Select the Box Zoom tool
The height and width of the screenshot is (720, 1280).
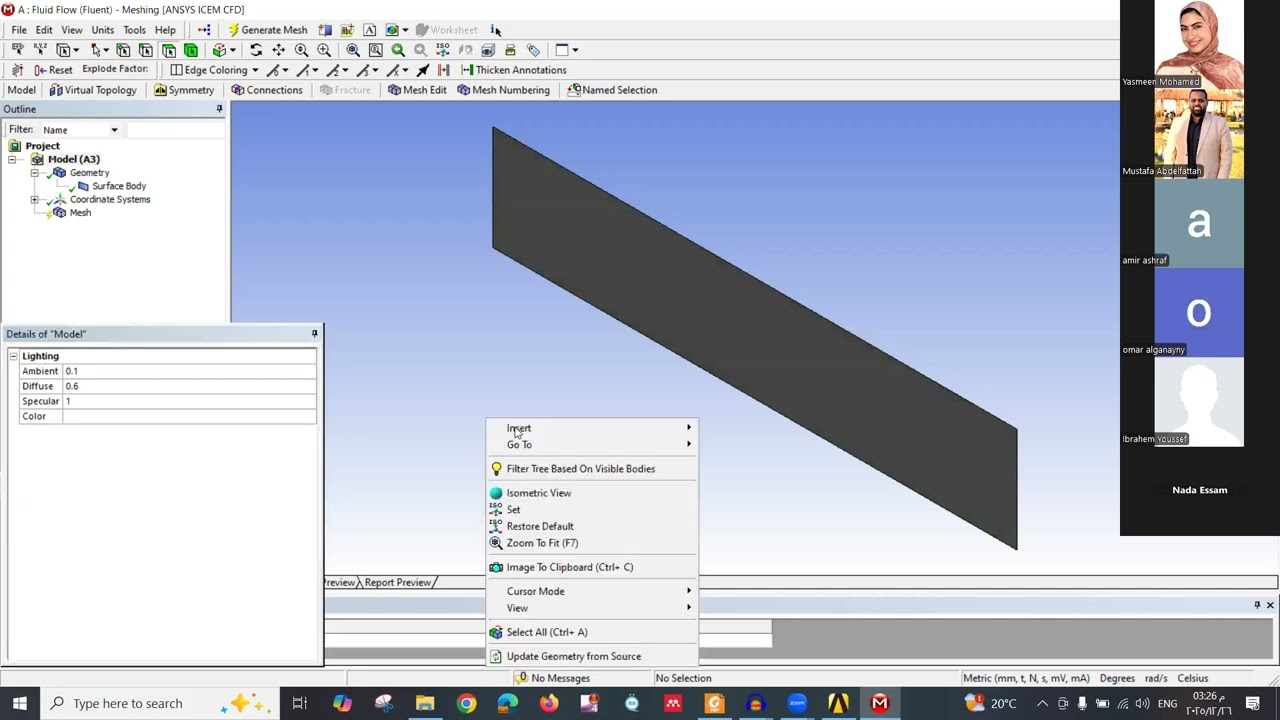coord(324,50)
